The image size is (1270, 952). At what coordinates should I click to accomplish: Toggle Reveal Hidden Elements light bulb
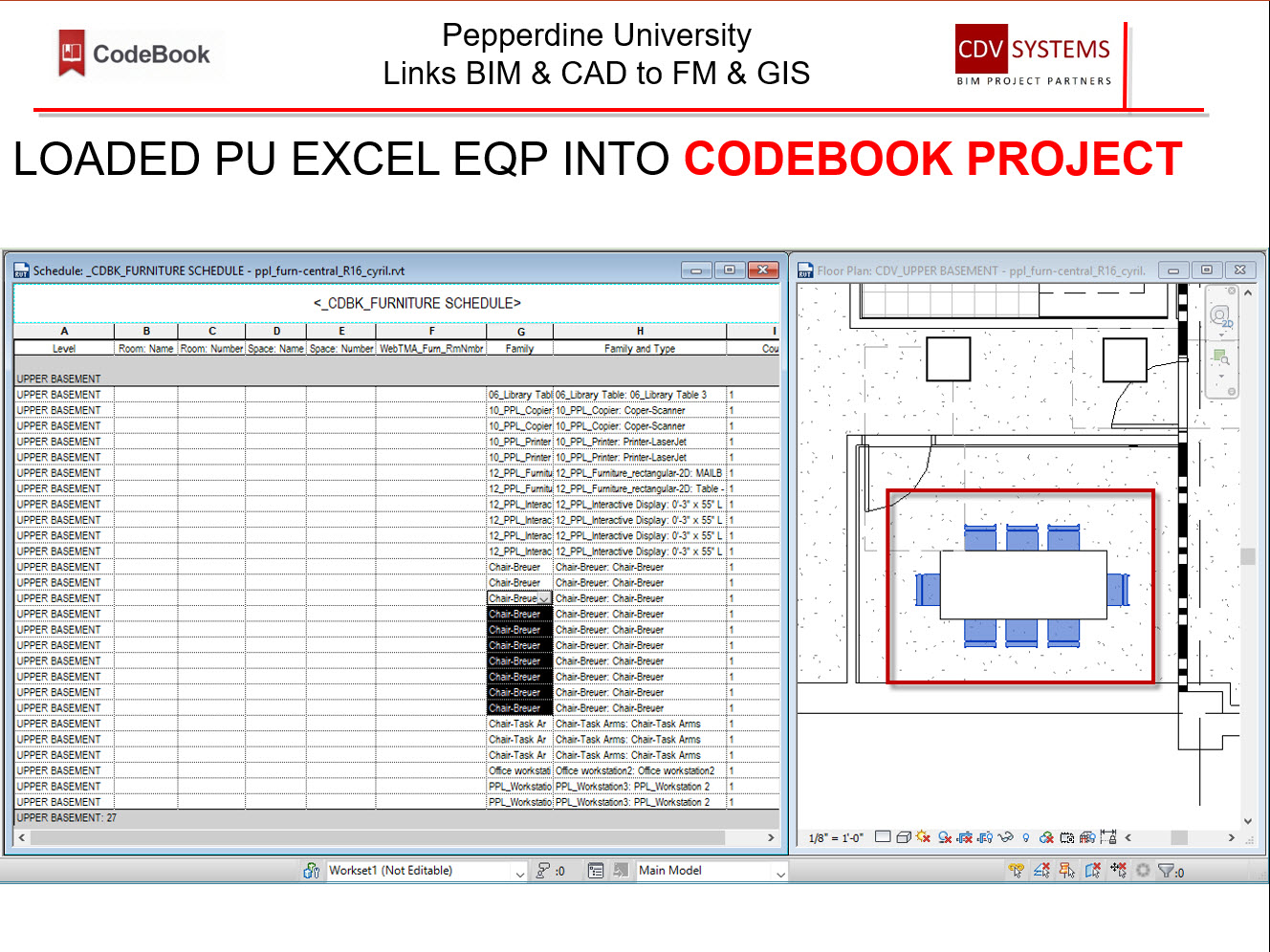pyautogui.click(x=1026, y=837)
